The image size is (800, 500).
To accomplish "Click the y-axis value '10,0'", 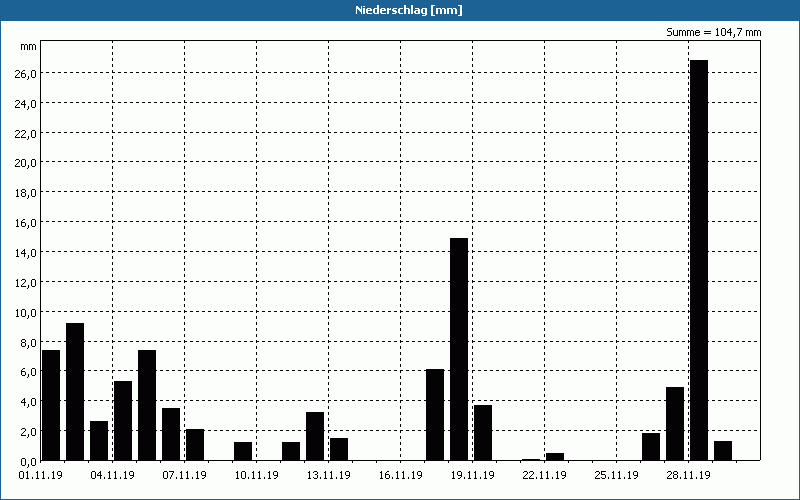I will click(x=26, y=312).
